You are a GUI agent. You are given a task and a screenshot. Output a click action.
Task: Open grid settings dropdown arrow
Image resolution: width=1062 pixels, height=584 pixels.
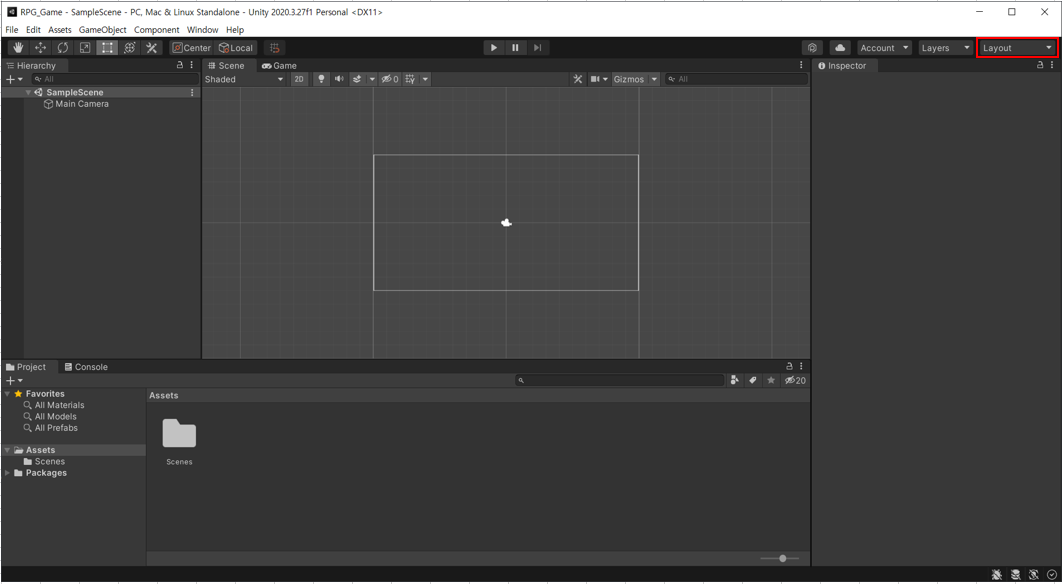[x=425, y=79]
